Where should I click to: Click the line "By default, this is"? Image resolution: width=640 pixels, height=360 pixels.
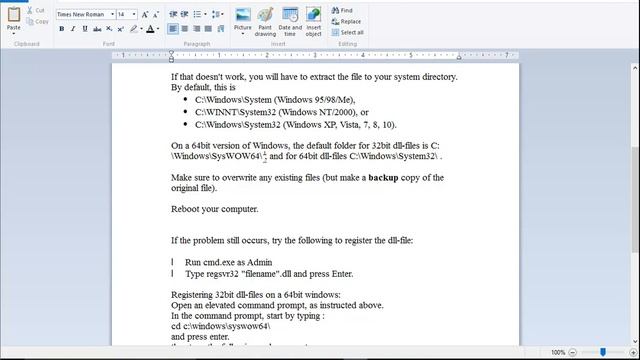(x=203, y=87)
